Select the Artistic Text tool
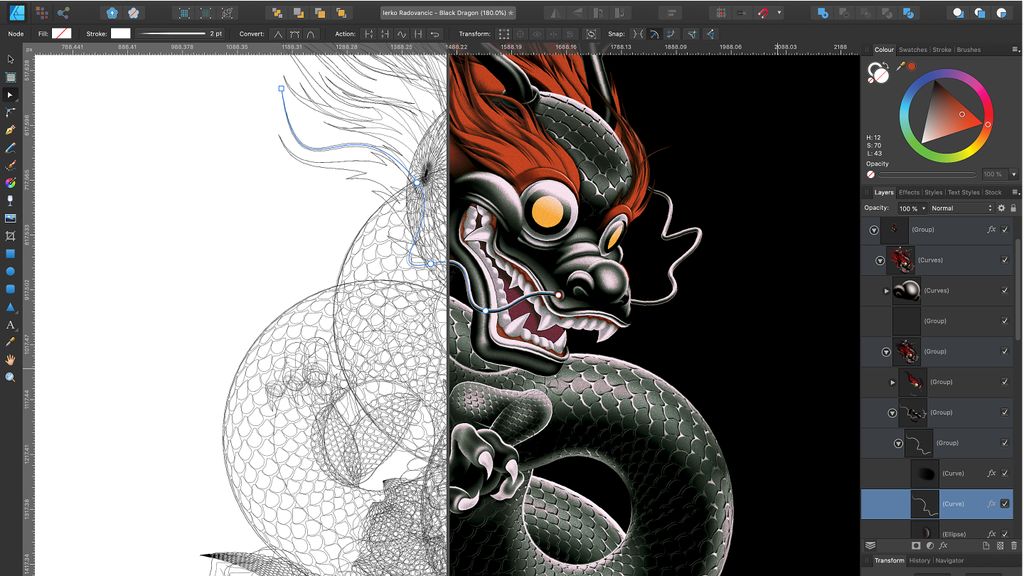This screenshot has width=1024, height=576. pyautogui.click(x=11, y=323)
